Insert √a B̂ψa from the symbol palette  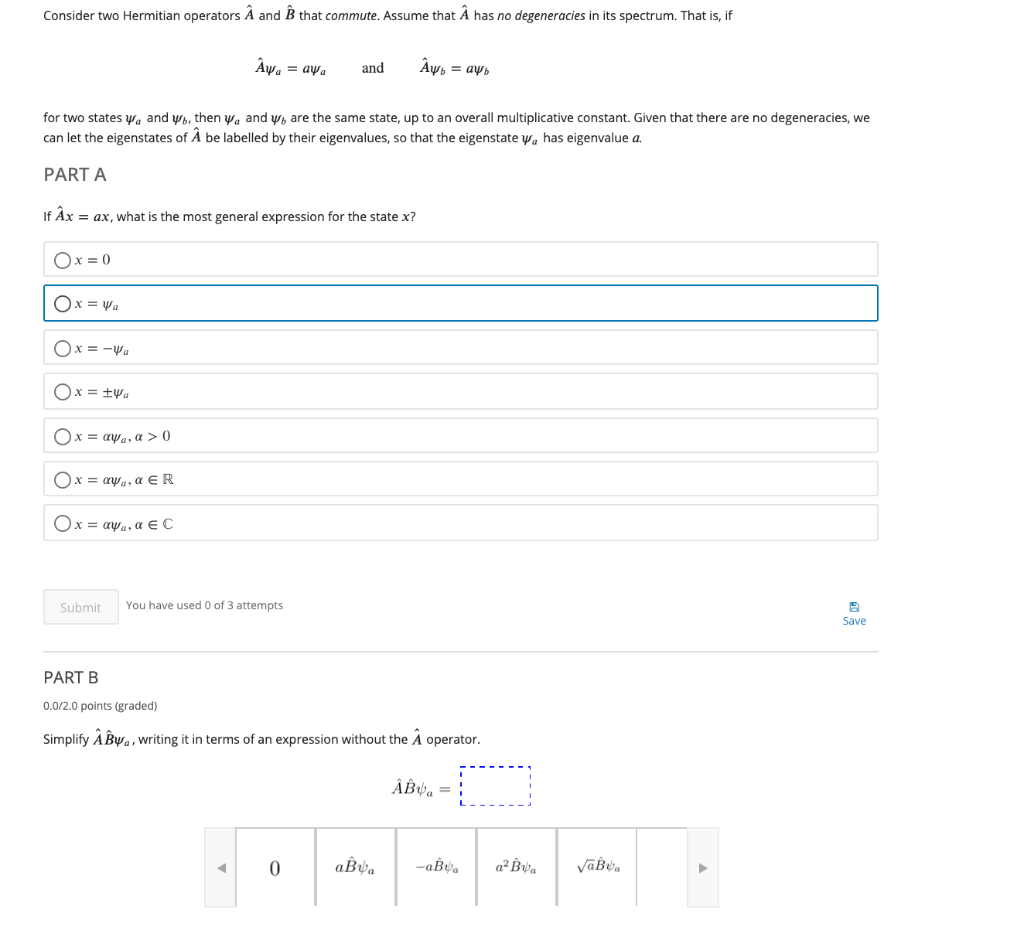coord(597,867)
